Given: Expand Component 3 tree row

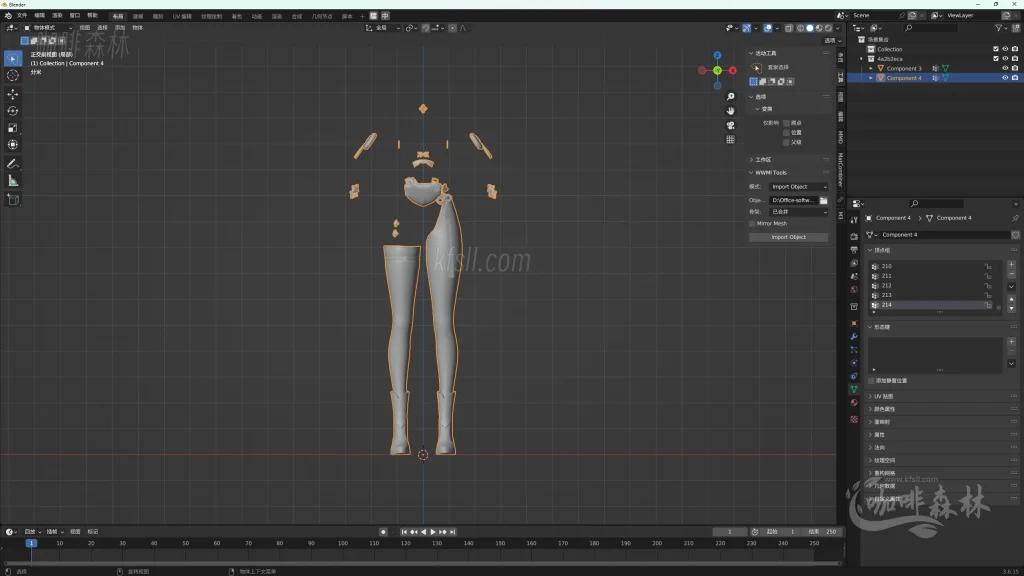Looking at the screenshot, I should coord(871,68).
